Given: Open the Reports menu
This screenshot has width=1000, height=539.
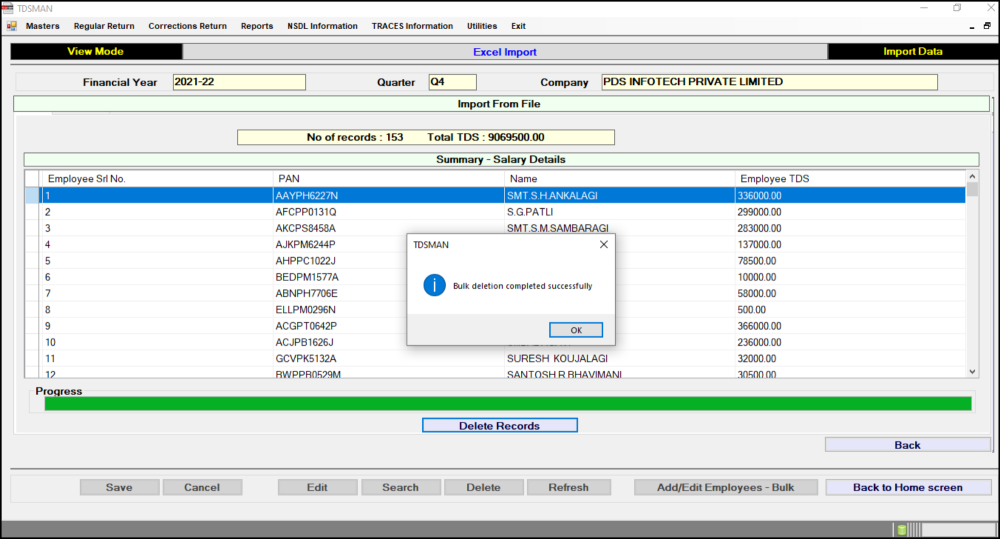Looking at the screenshot, I should coord(257,26).
